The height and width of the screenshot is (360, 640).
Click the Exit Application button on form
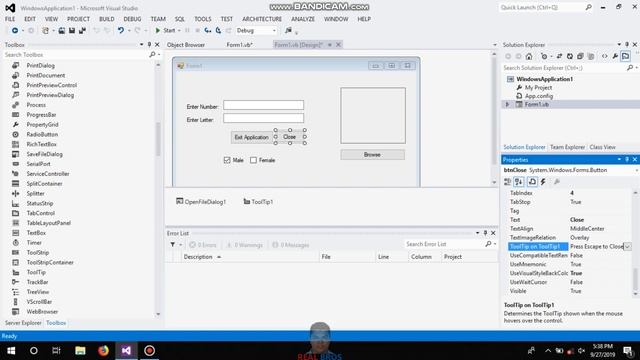point(251,137)
